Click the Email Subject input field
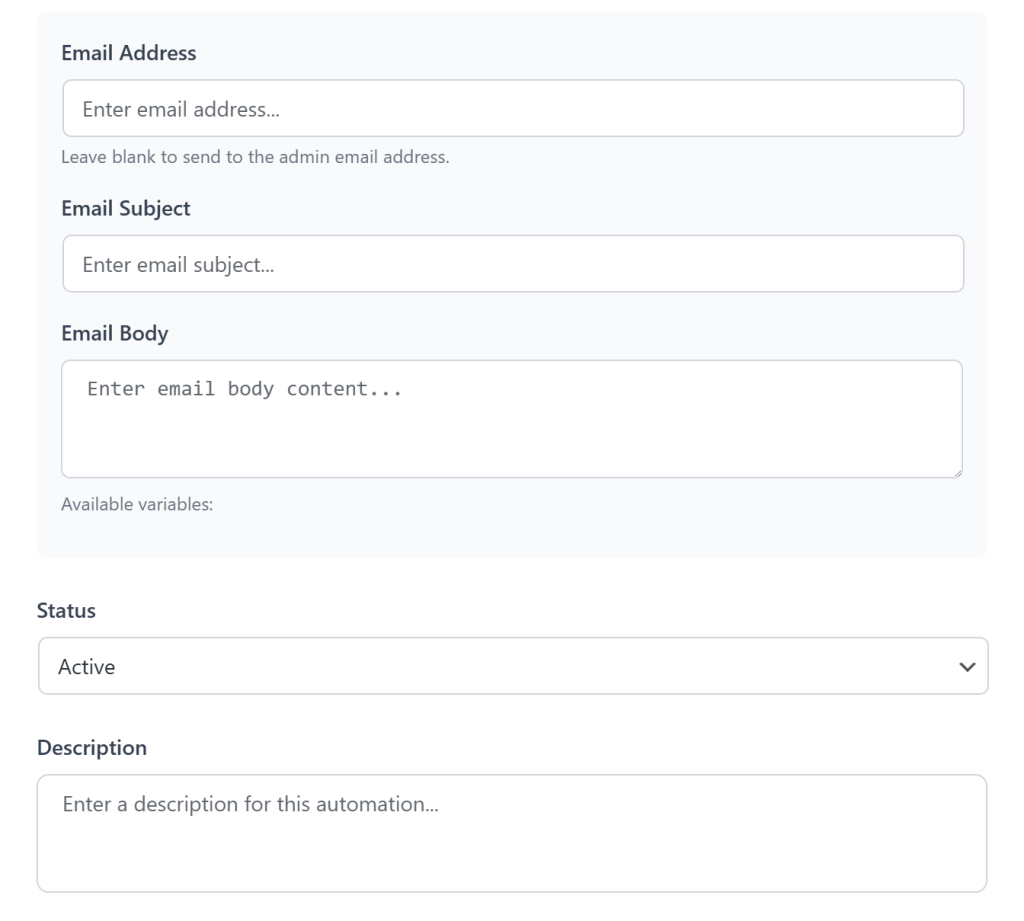The height and width of the screenshot is (921, 1024). tap(512, 262)
